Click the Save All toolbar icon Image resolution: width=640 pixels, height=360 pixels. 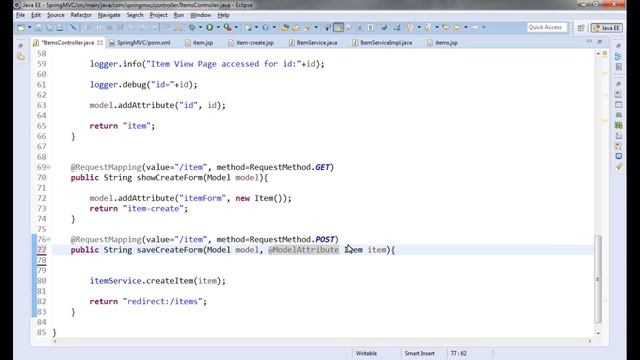tap(49, 27)
